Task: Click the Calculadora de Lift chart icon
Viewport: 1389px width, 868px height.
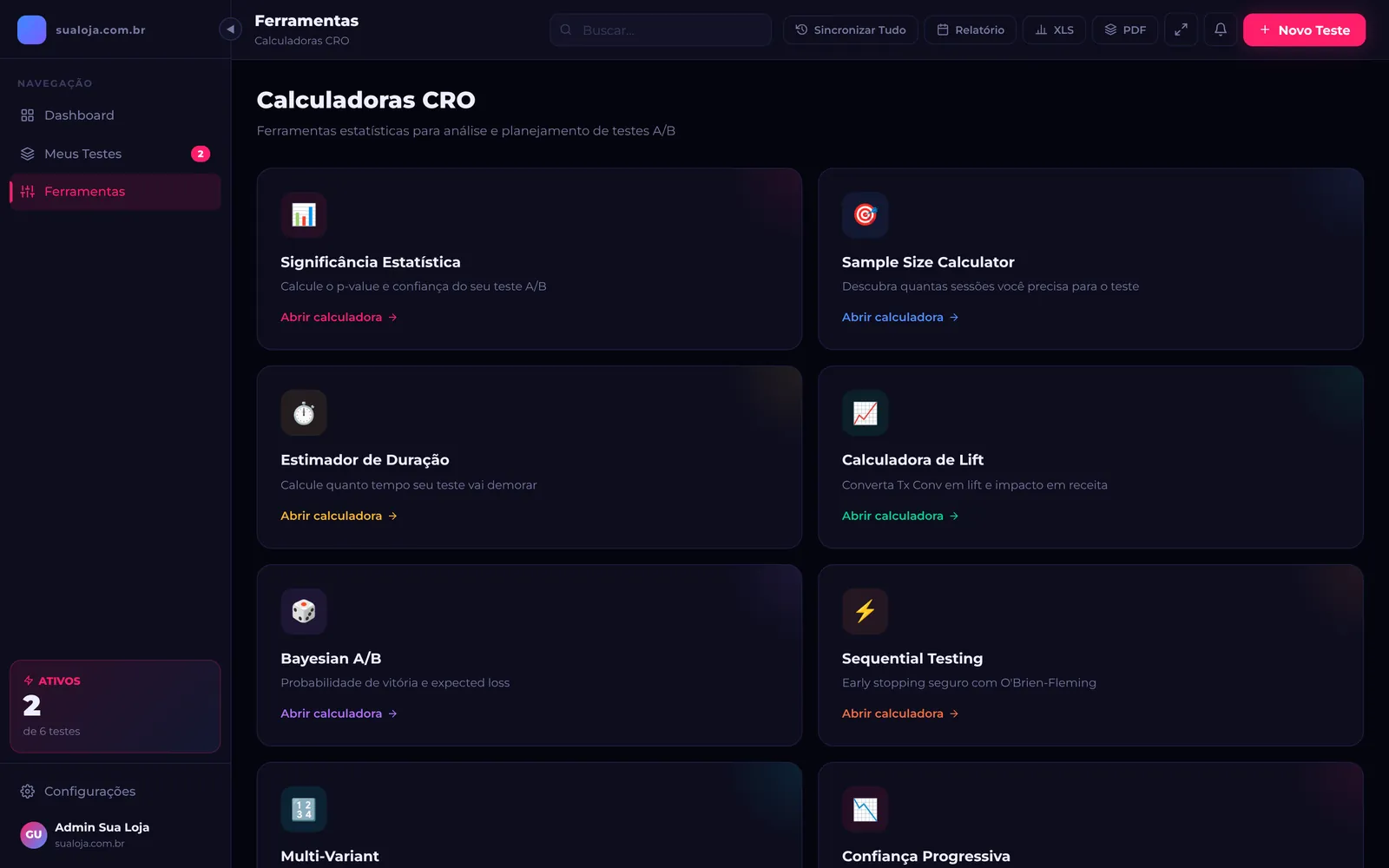Action: 865,413
